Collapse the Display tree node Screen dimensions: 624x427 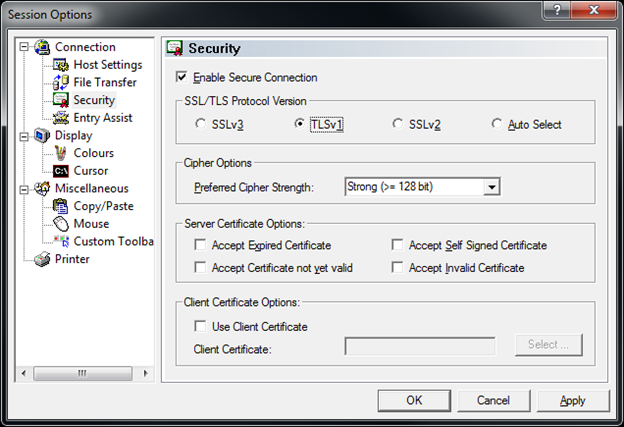(25, 135)
